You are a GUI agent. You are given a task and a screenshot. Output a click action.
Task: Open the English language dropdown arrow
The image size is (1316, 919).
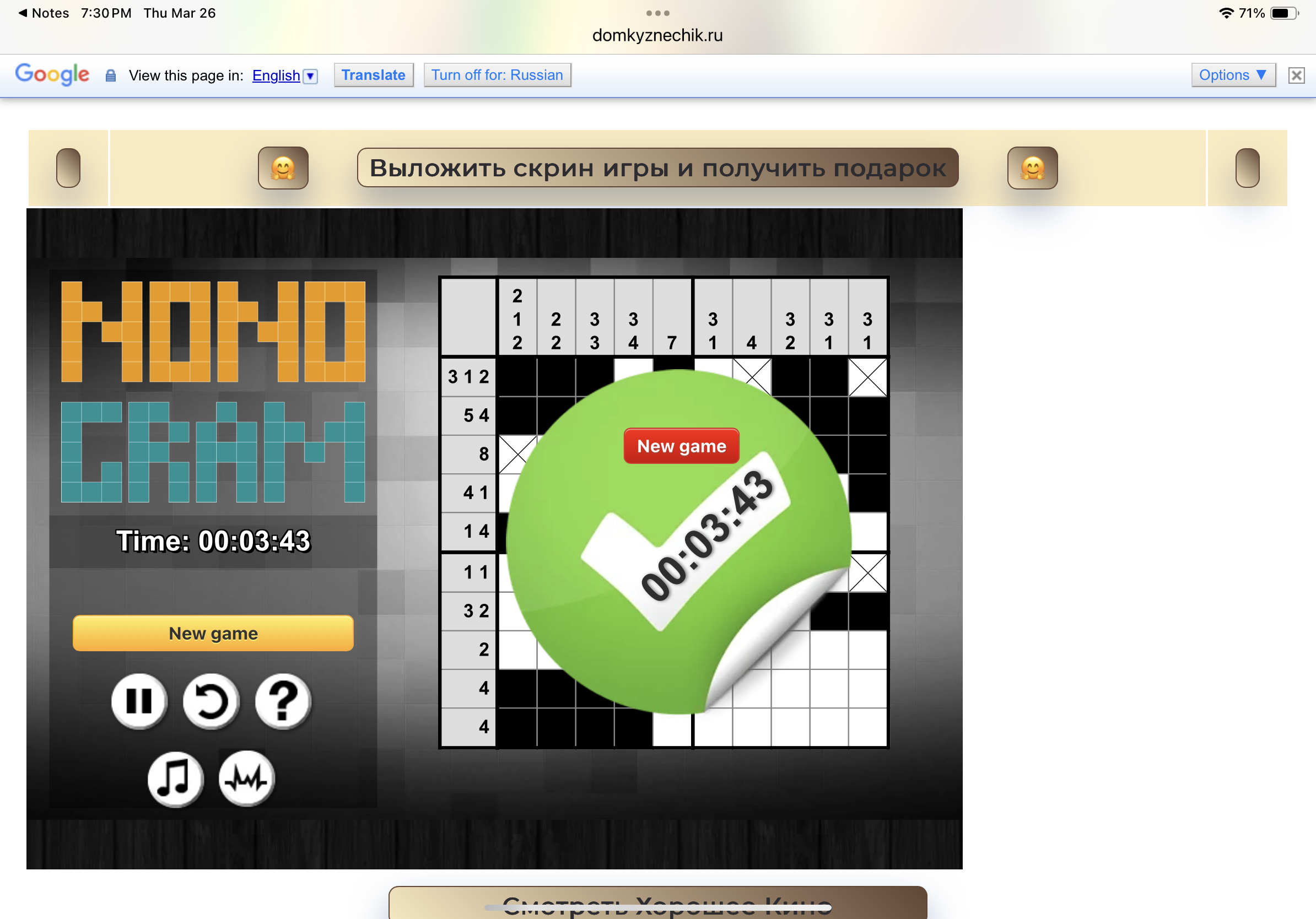click(310, 75)
